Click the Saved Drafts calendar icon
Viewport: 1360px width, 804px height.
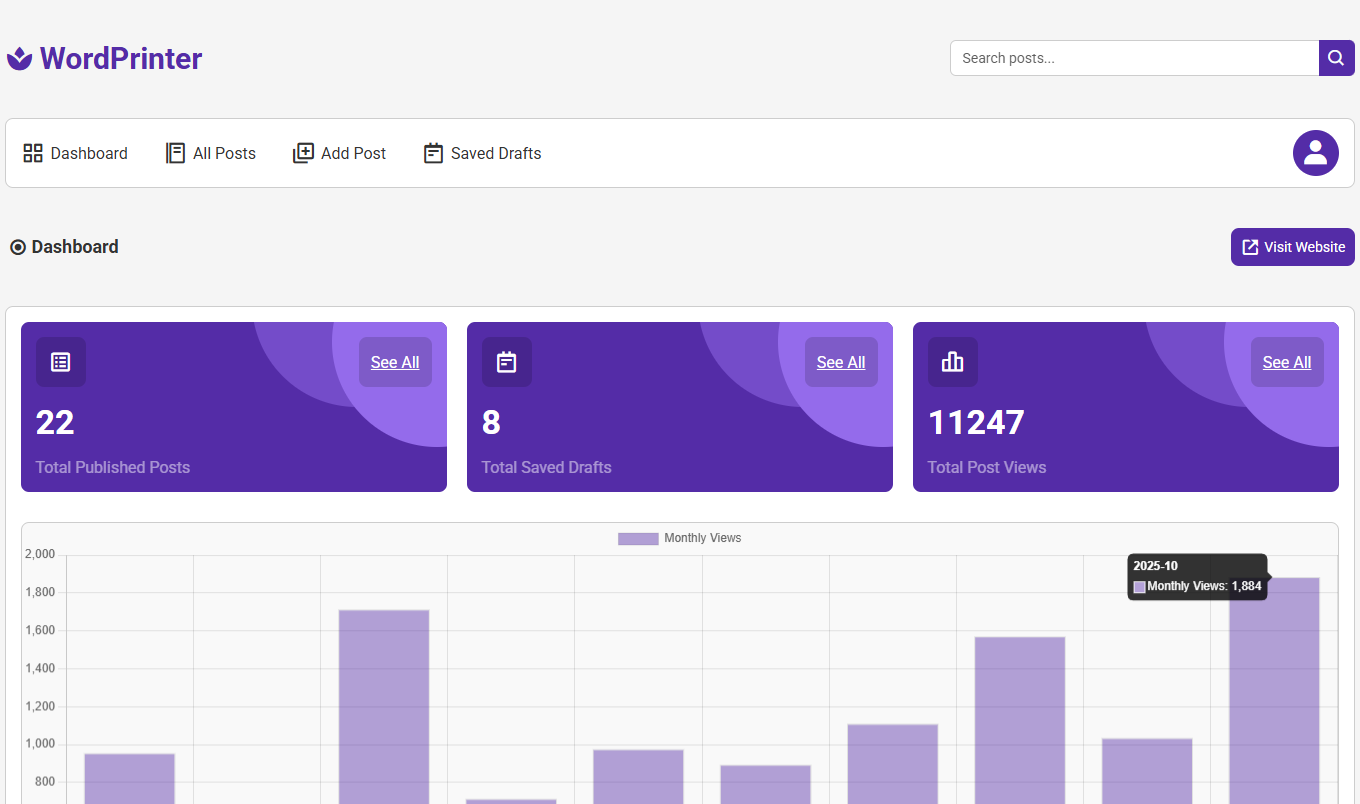(x=433, y=153)
